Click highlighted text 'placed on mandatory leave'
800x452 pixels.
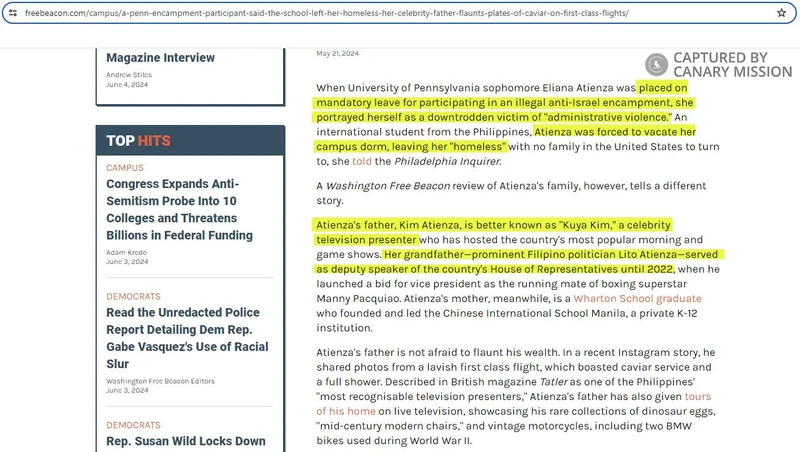[503, 95]
